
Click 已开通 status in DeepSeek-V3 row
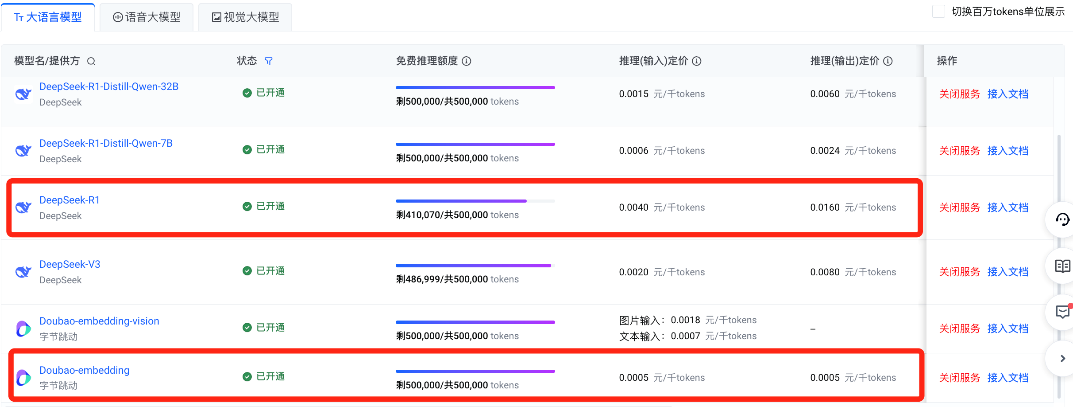tap(264, 271)
